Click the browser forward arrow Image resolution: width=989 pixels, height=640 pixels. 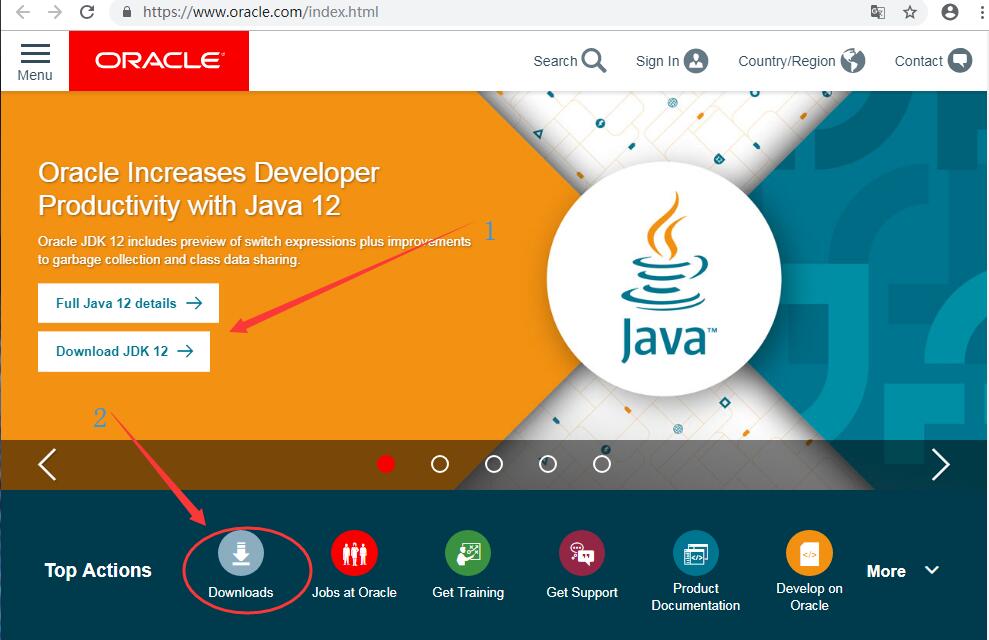tap(55, 12)
